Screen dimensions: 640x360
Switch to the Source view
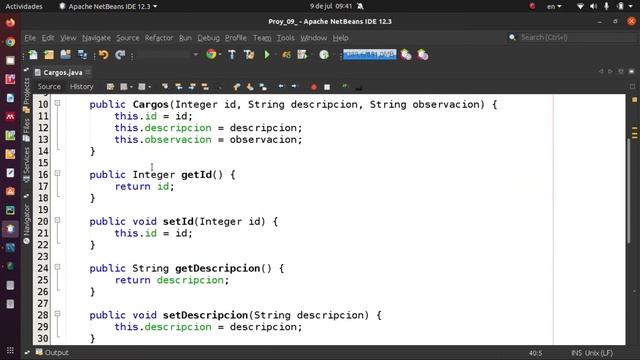coord(49,87)
